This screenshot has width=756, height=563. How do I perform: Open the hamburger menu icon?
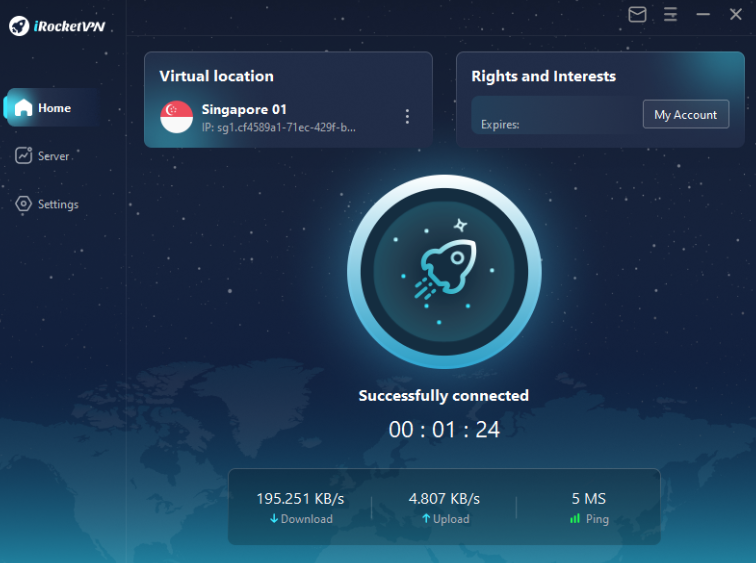[670, 14]
